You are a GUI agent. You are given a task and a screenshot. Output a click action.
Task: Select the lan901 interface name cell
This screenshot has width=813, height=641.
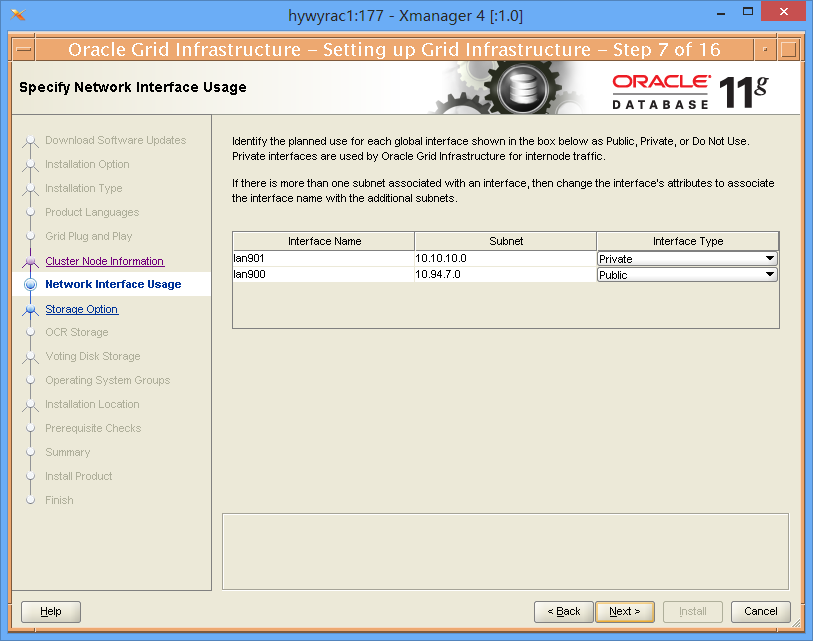(x=324, y=258)
